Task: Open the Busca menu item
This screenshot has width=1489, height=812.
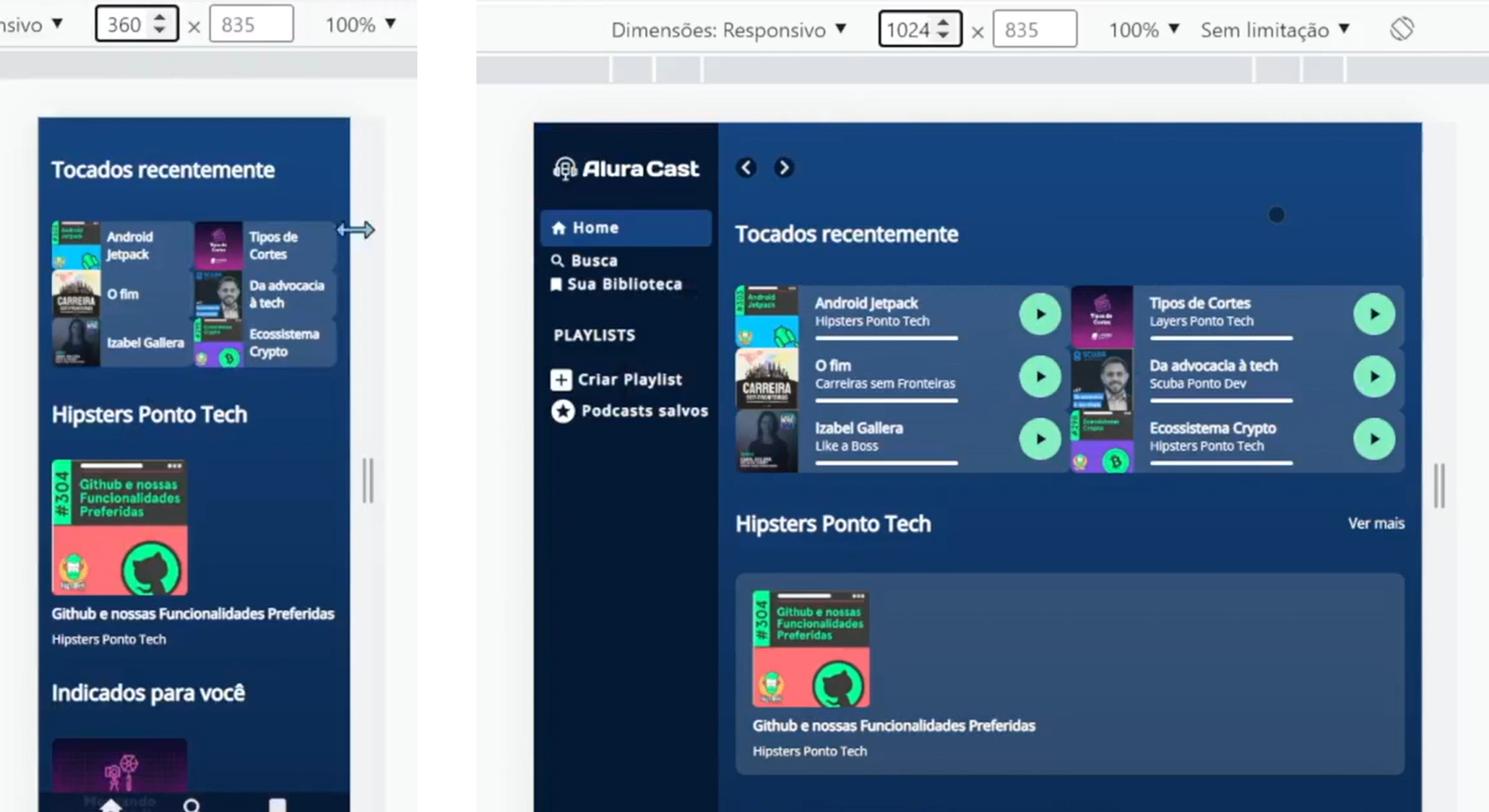Action: tap(584, 260)
